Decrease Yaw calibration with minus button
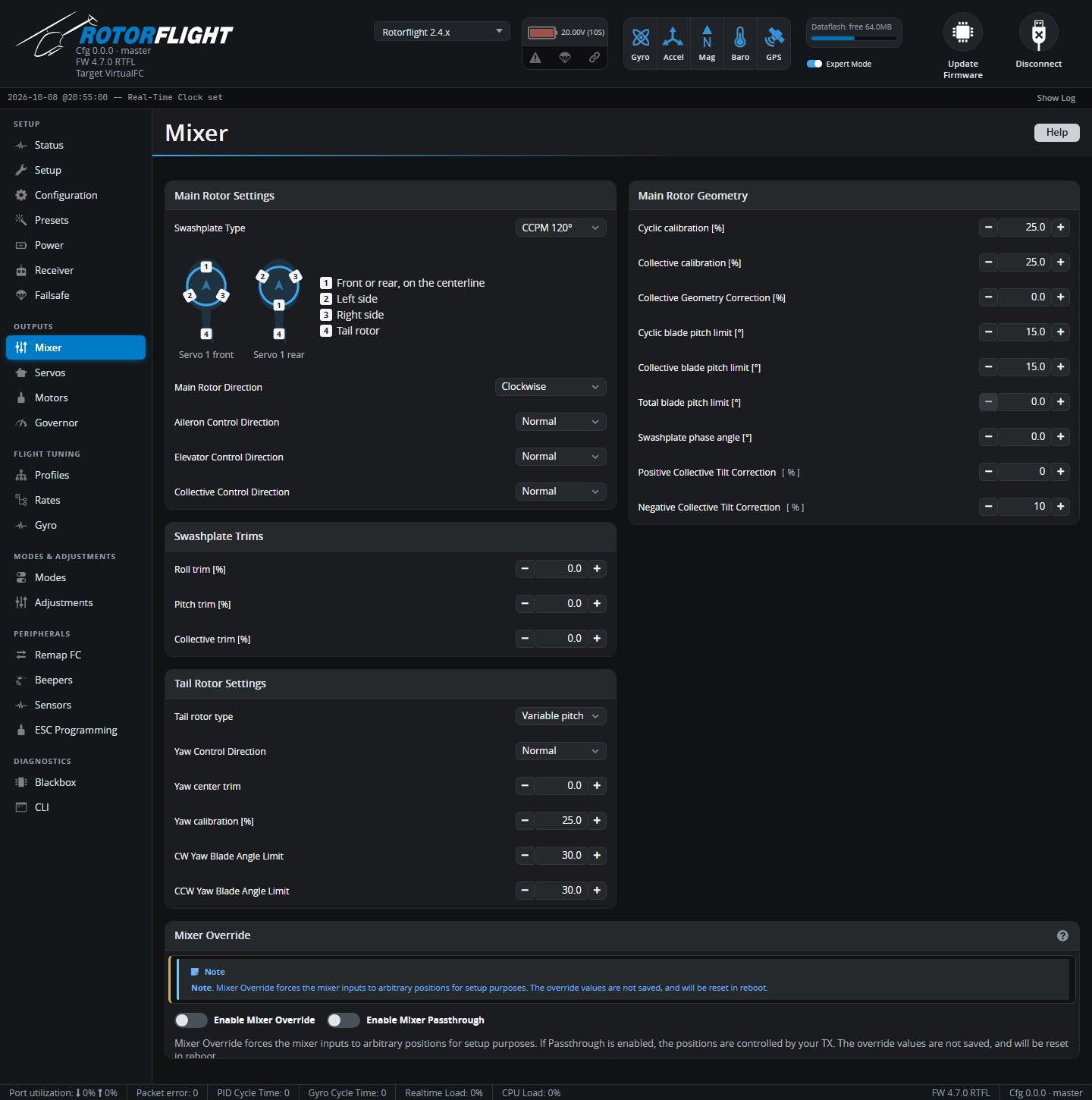 (x=525, y=821)
